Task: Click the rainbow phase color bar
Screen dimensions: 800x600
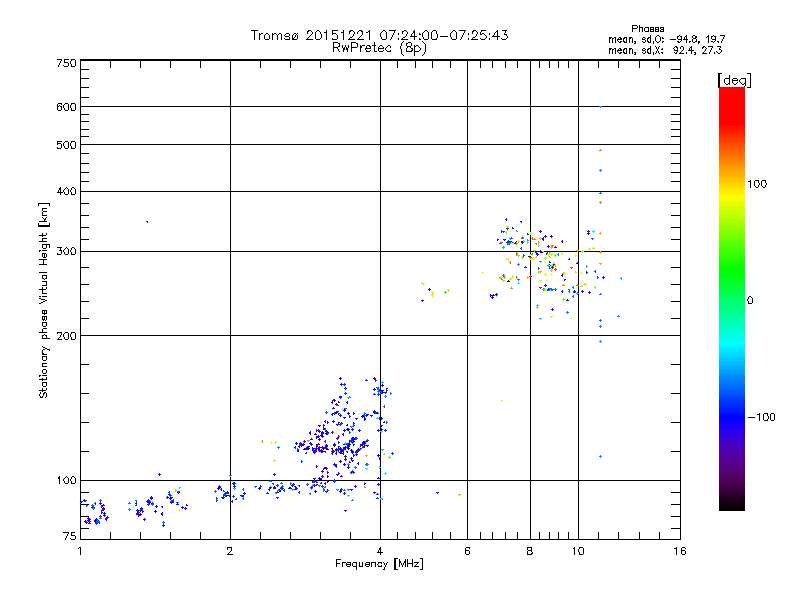Action: (x=732, y=299)
